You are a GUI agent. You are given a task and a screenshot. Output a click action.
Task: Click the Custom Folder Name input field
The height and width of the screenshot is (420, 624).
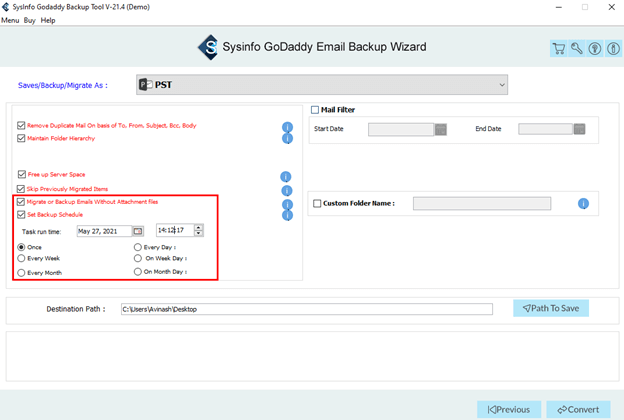[x=482, y=203]
